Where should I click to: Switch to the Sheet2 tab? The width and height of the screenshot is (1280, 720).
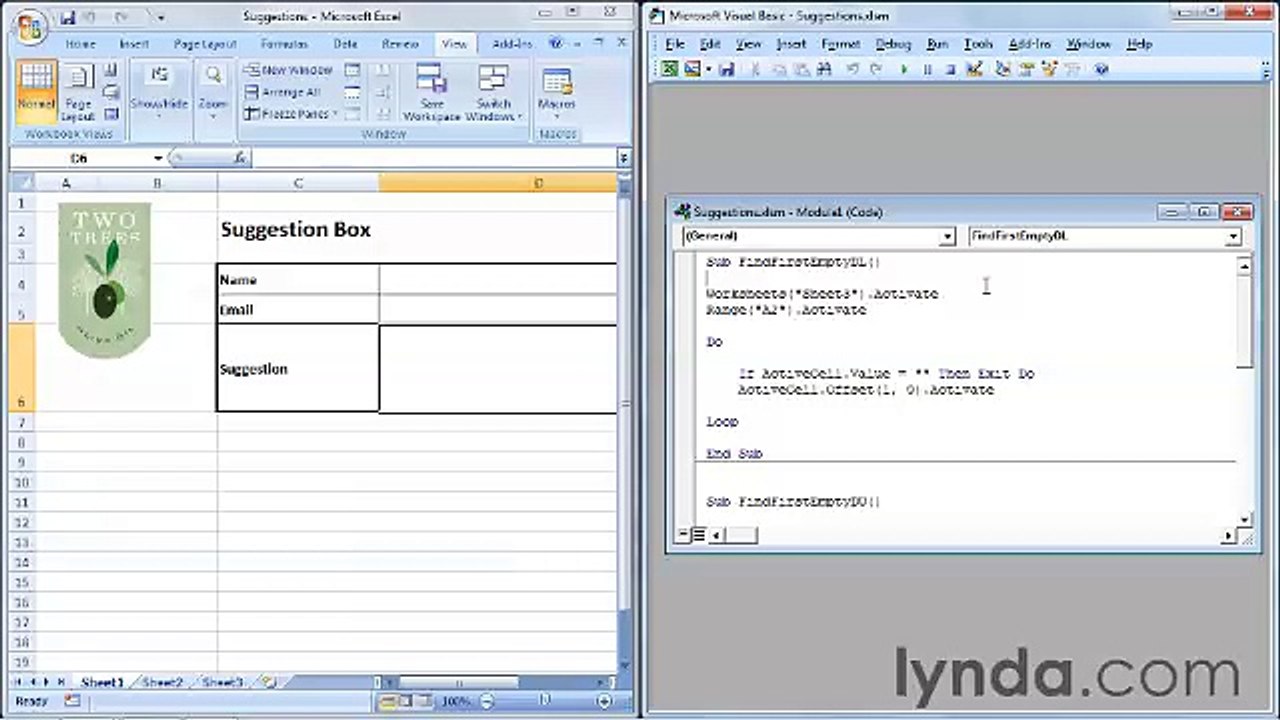point(162,683)
